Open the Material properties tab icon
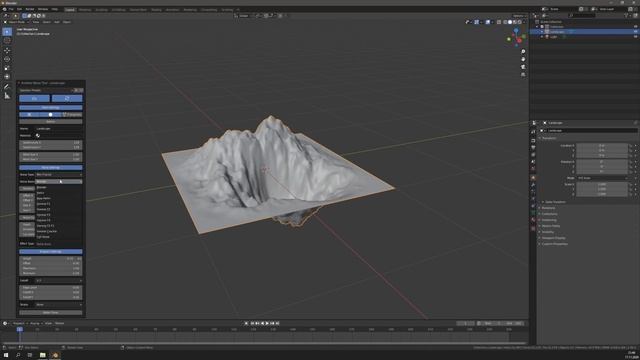 pos(533,220)
